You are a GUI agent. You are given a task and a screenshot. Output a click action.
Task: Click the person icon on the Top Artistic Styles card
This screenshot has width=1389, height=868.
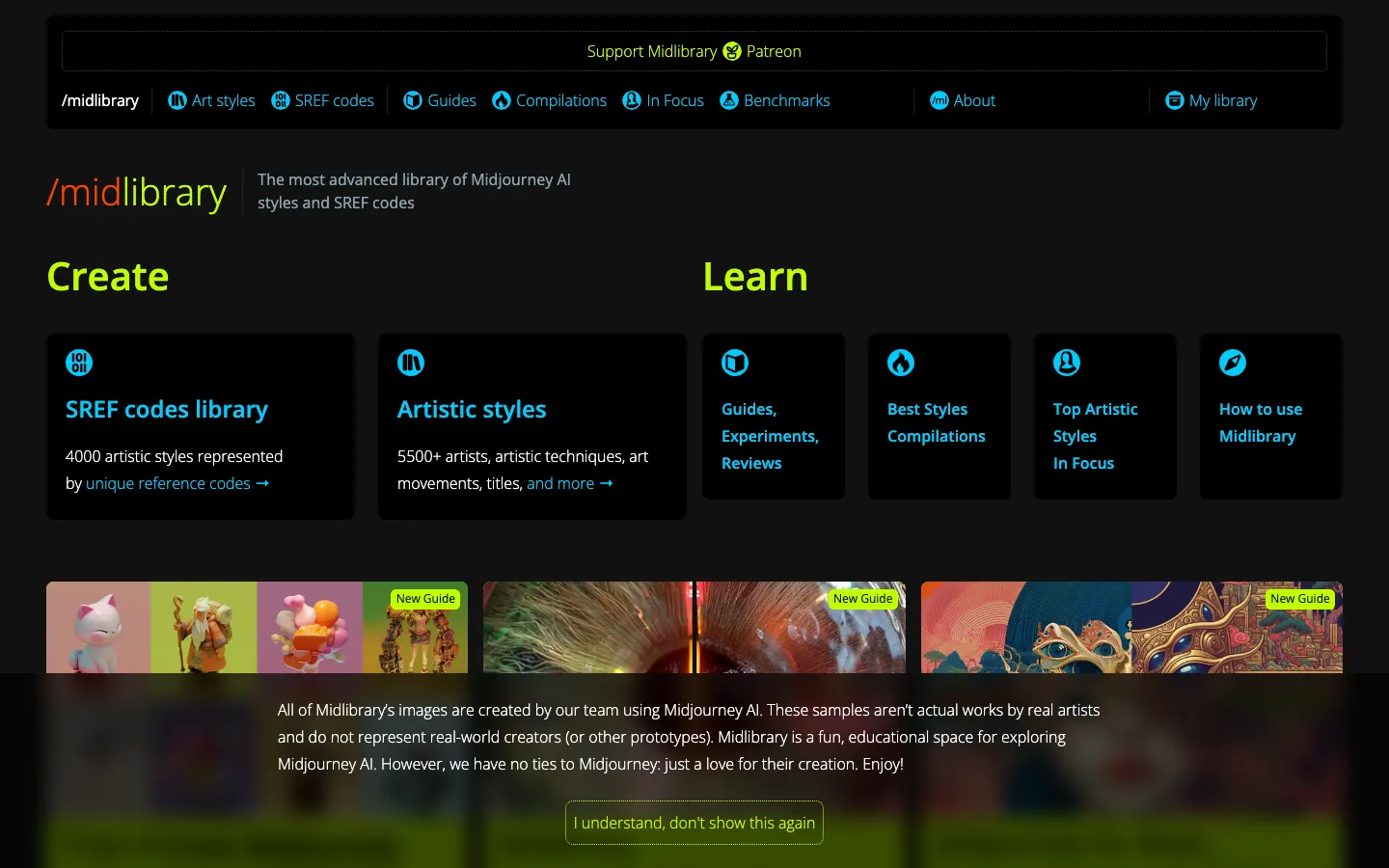(x=1067, y=363)
